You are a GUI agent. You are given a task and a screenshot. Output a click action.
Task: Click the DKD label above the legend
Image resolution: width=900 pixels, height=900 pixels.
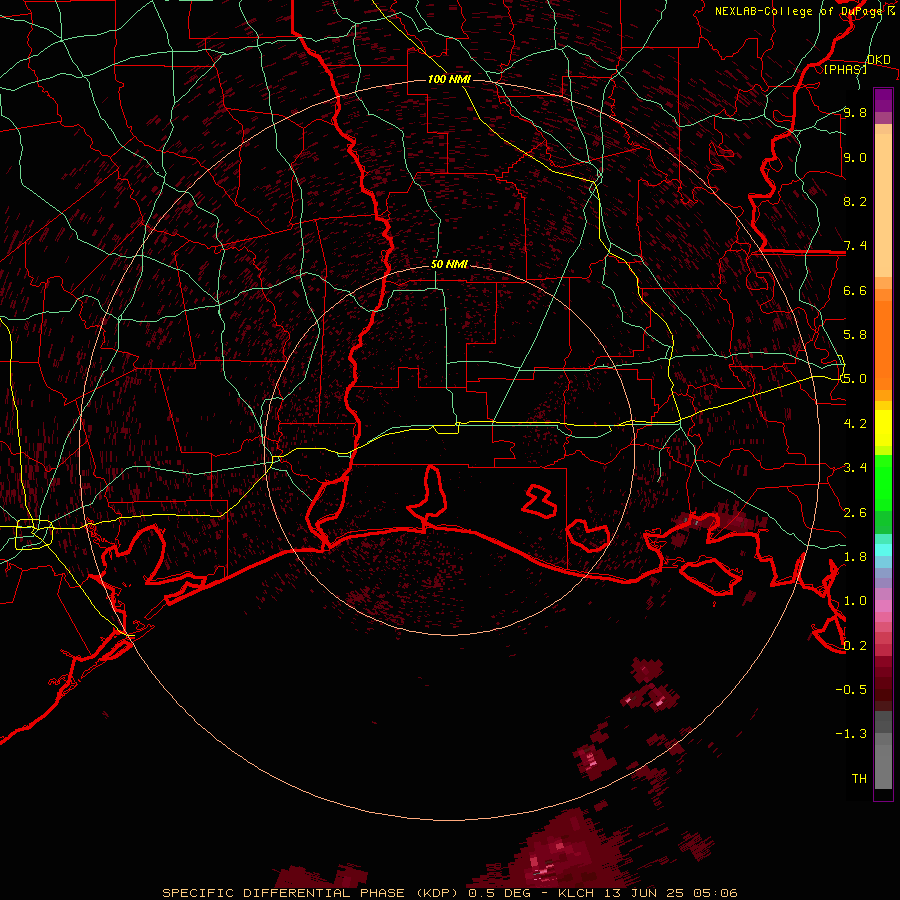tap(878, 60)
